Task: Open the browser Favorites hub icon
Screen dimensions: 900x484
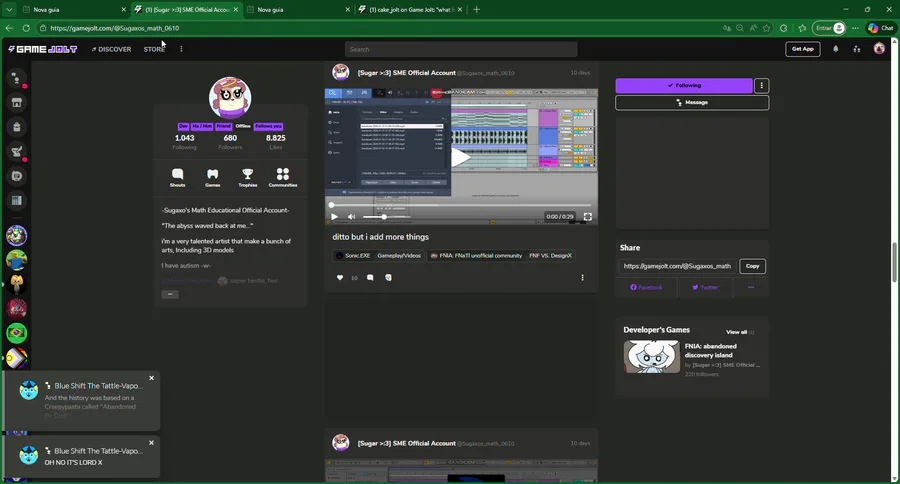Action: click(802, 28)
